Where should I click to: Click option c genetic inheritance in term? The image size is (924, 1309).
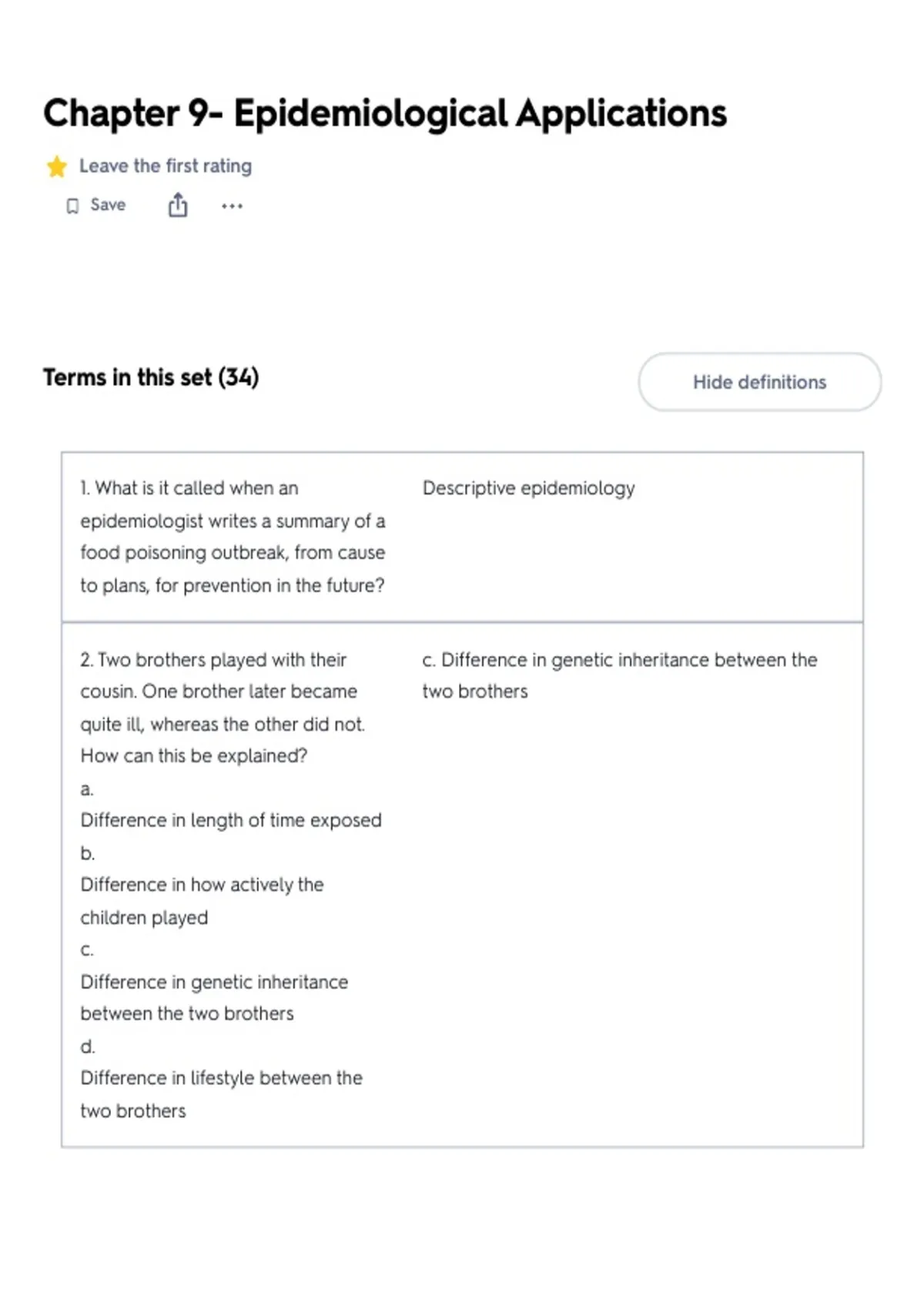pyautogui.click(x=214, y=998)
